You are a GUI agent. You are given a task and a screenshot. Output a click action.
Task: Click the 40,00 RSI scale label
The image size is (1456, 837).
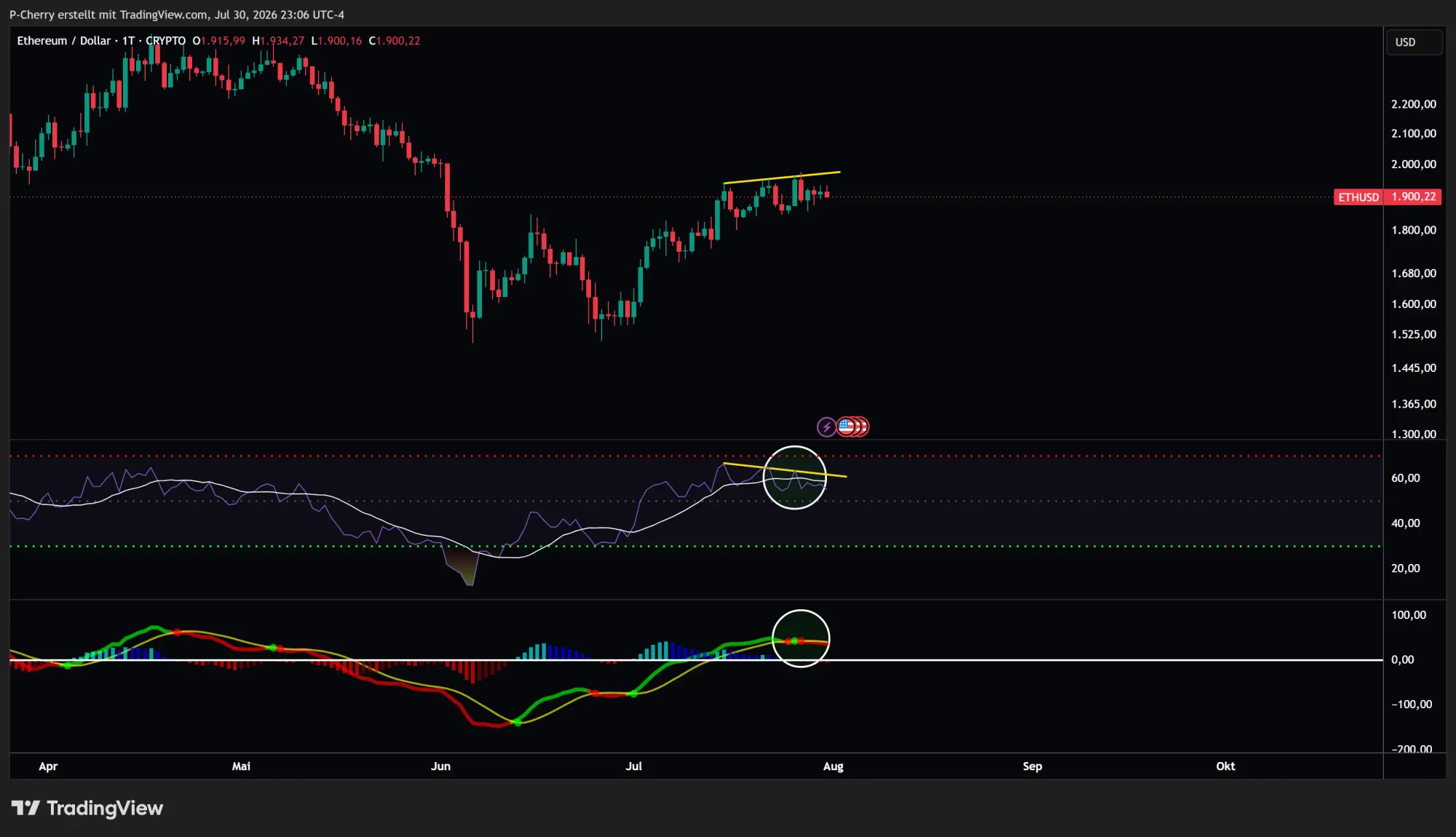pyautogui.click(x=1406, y=523)
